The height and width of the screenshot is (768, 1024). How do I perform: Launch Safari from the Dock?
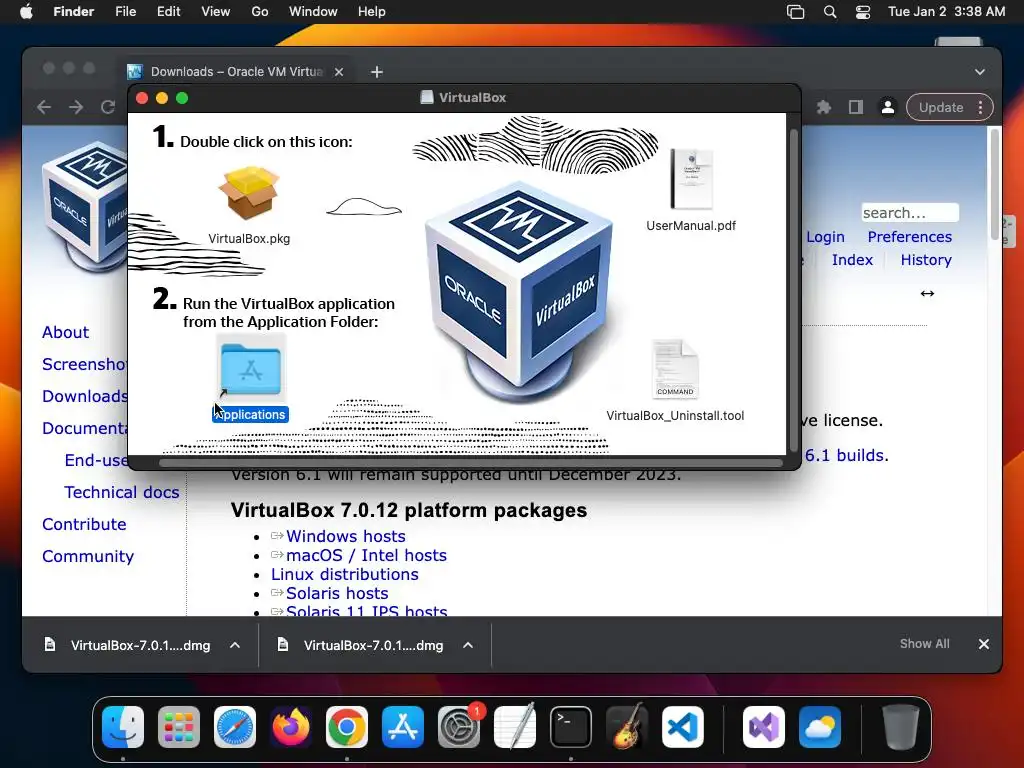pos(235,727)
